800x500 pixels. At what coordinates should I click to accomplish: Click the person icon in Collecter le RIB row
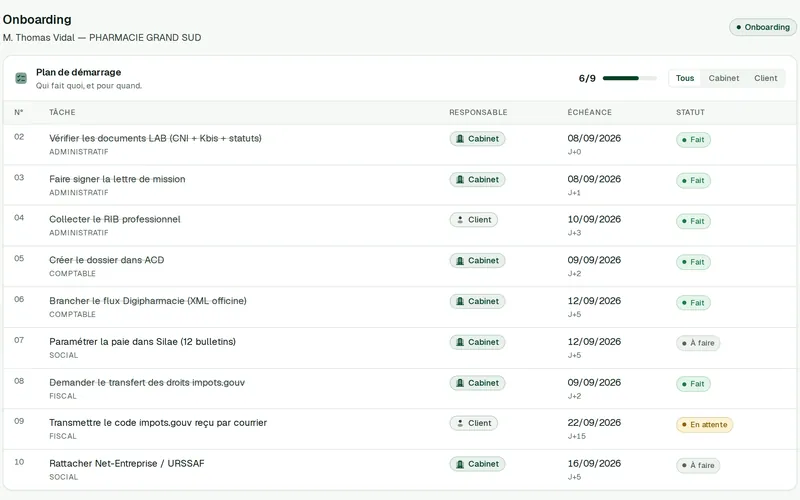coord(460,220)
